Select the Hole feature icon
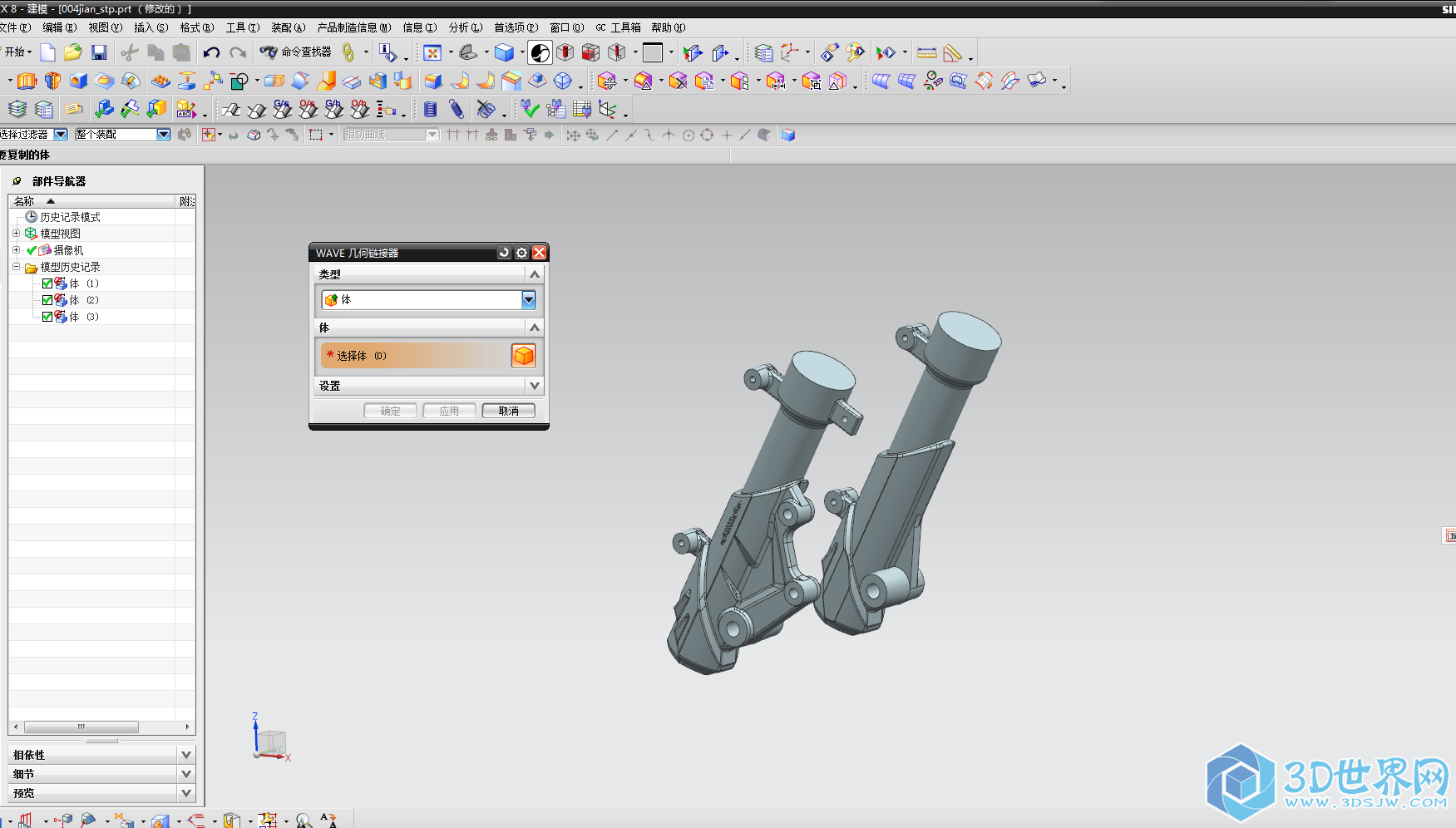Viewport: 1456px width, 828px height. (x=78, y=81)
